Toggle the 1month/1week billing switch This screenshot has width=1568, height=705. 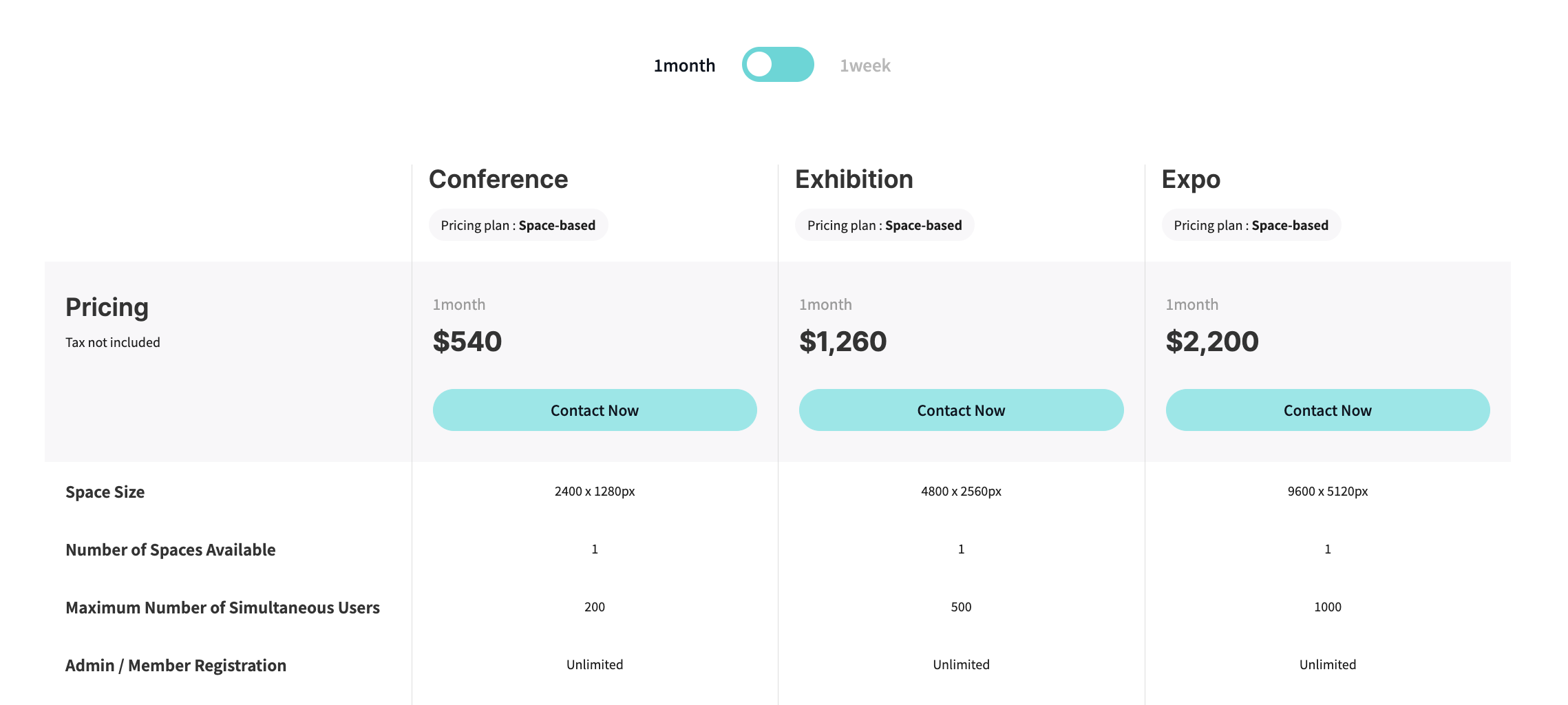coord(778,65)
